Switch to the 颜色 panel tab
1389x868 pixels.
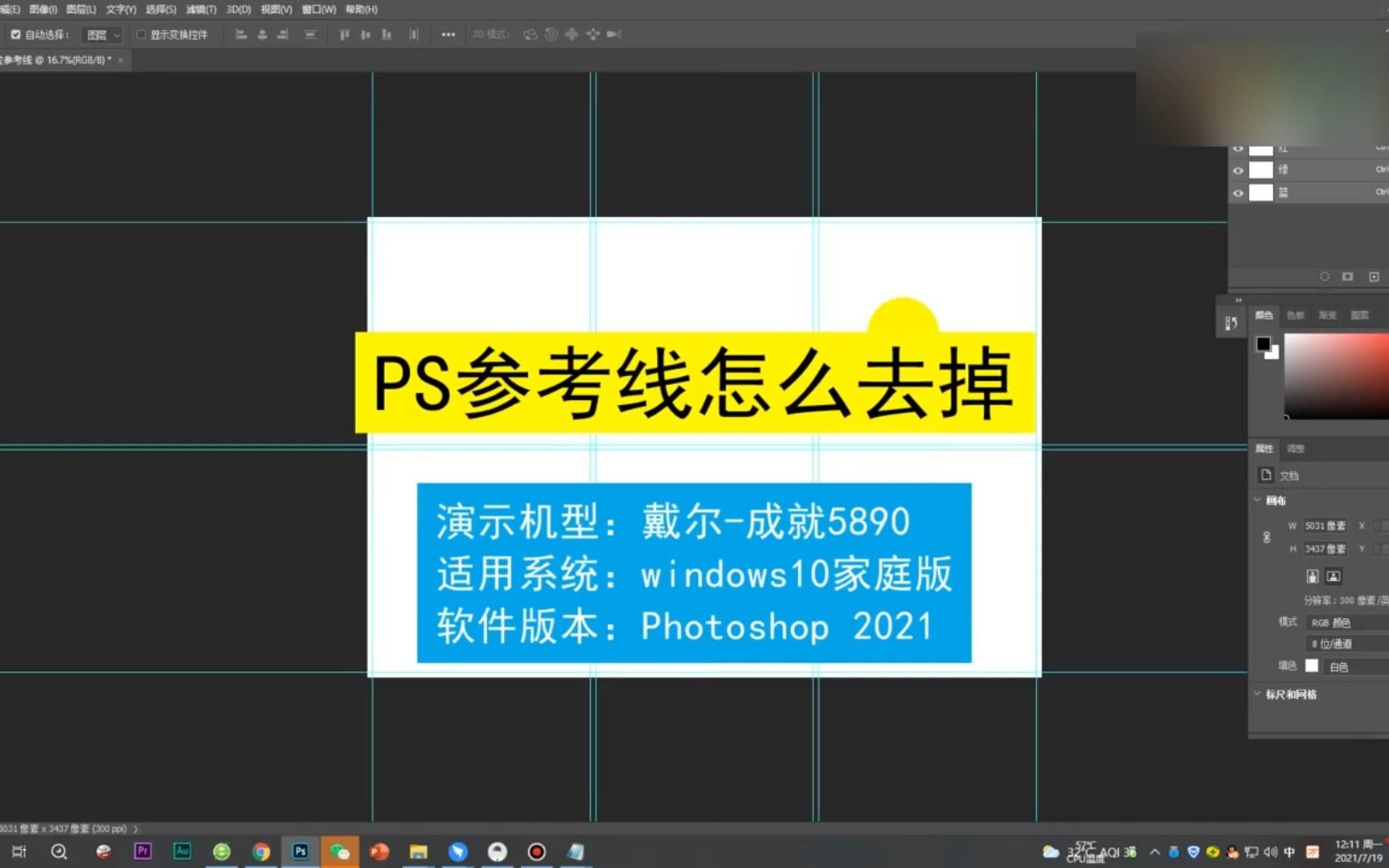point(1264,315)
